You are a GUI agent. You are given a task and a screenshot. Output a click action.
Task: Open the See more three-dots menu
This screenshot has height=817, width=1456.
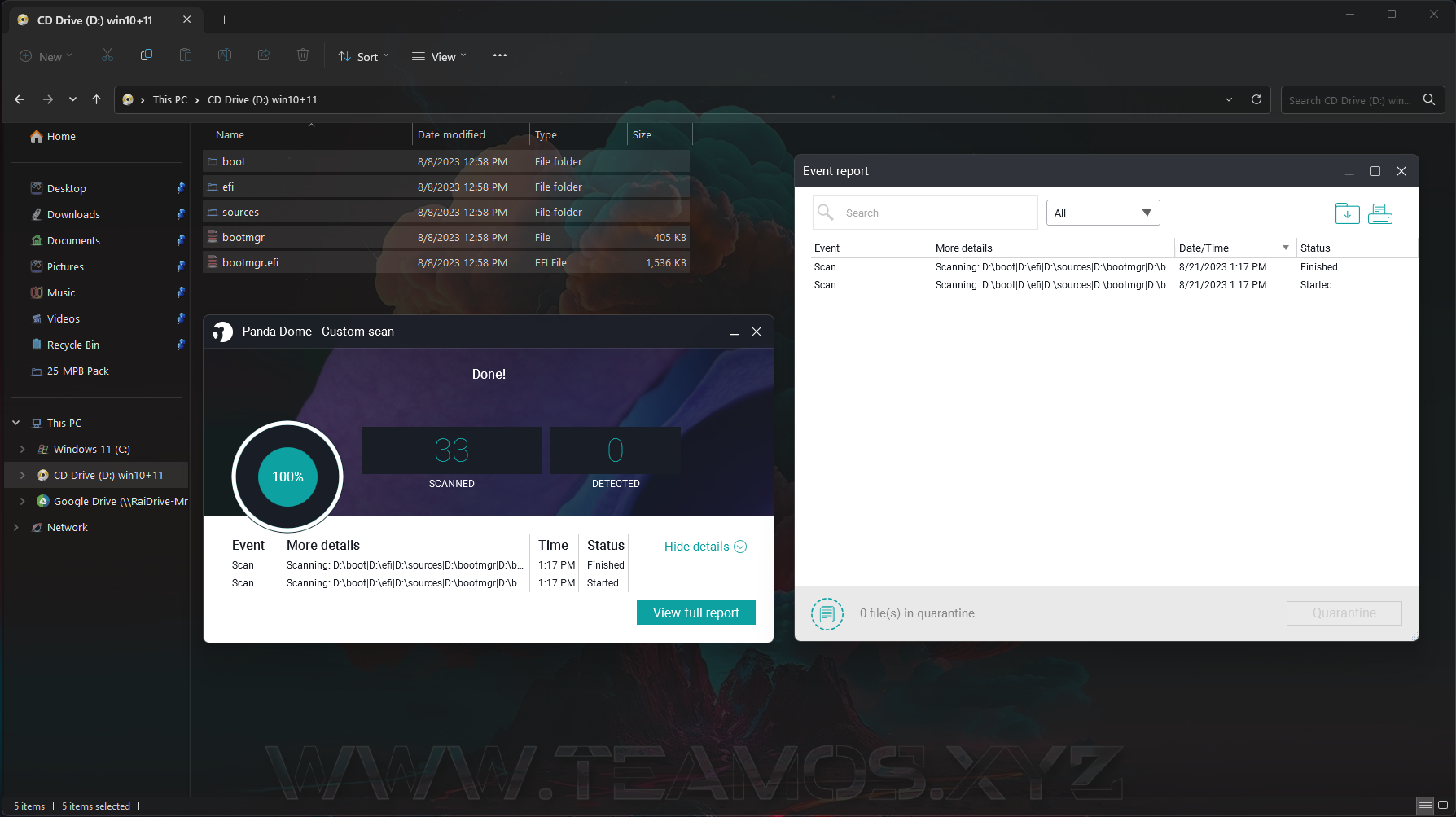point(500,55)
